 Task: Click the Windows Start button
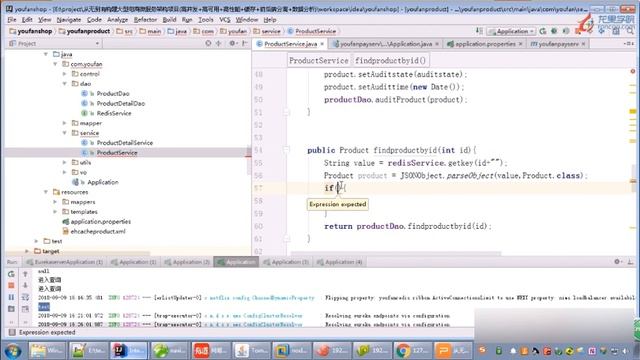(x=13, y=351)
